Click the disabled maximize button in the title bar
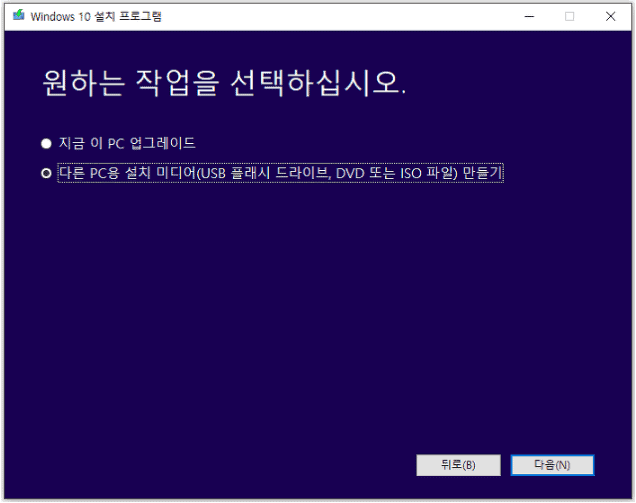636x503 pixels. click(569, 17)
